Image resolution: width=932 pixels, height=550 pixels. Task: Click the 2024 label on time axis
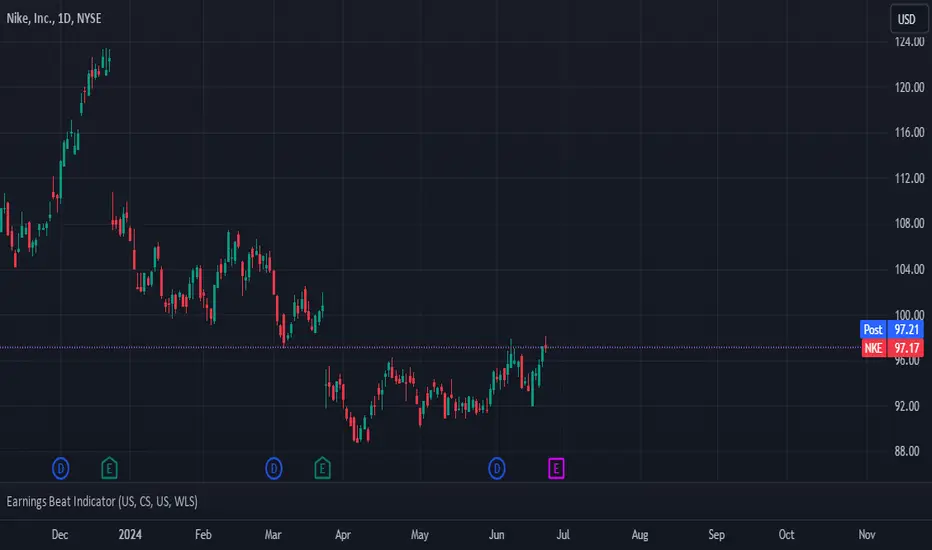pyautogui.click(x=130, y=535)
